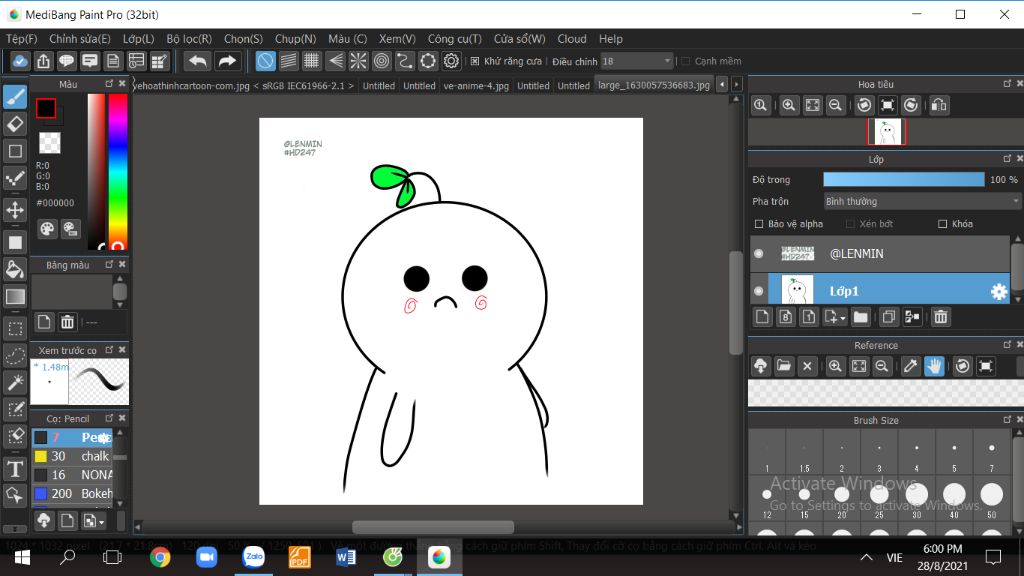Image resolution: width=1024 pixels, height=576 pixels.
Task: Delete the selected layer with trash icon
Action: (940, 317)
